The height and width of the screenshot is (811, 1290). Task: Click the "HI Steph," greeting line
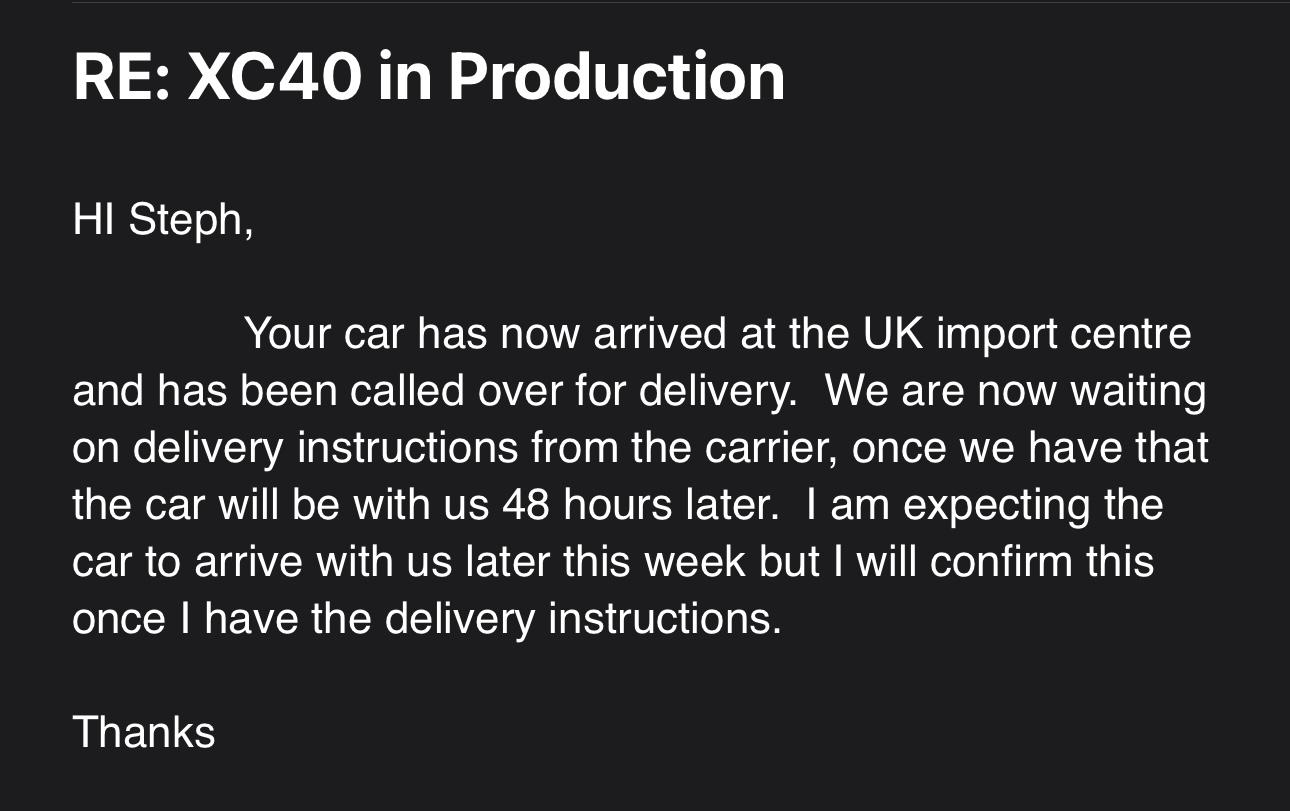(163, 218)
